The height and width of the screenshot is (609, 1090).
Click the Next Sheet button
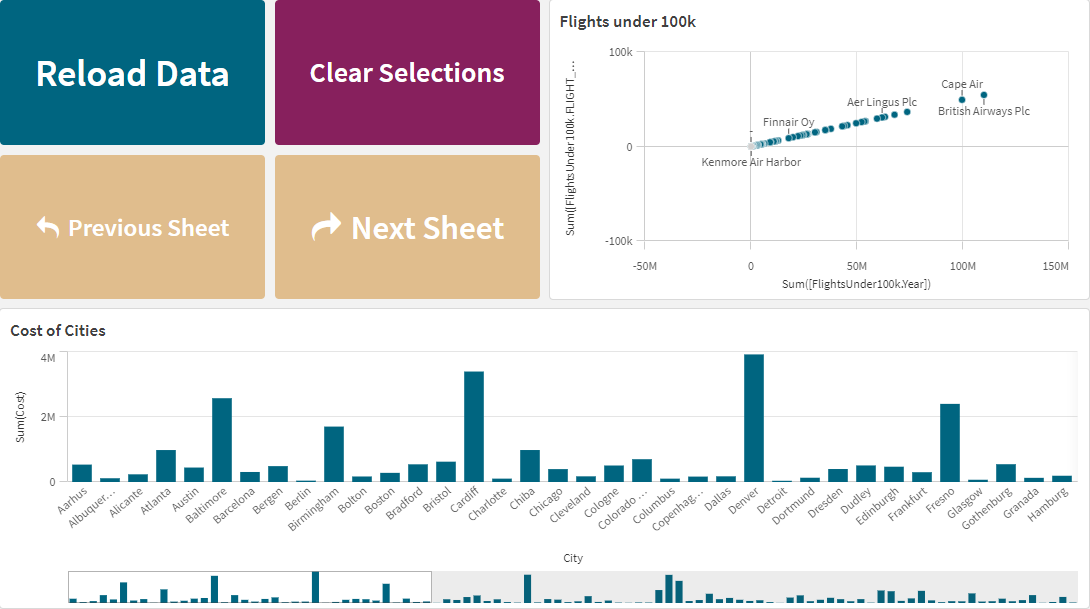point(406,227)
